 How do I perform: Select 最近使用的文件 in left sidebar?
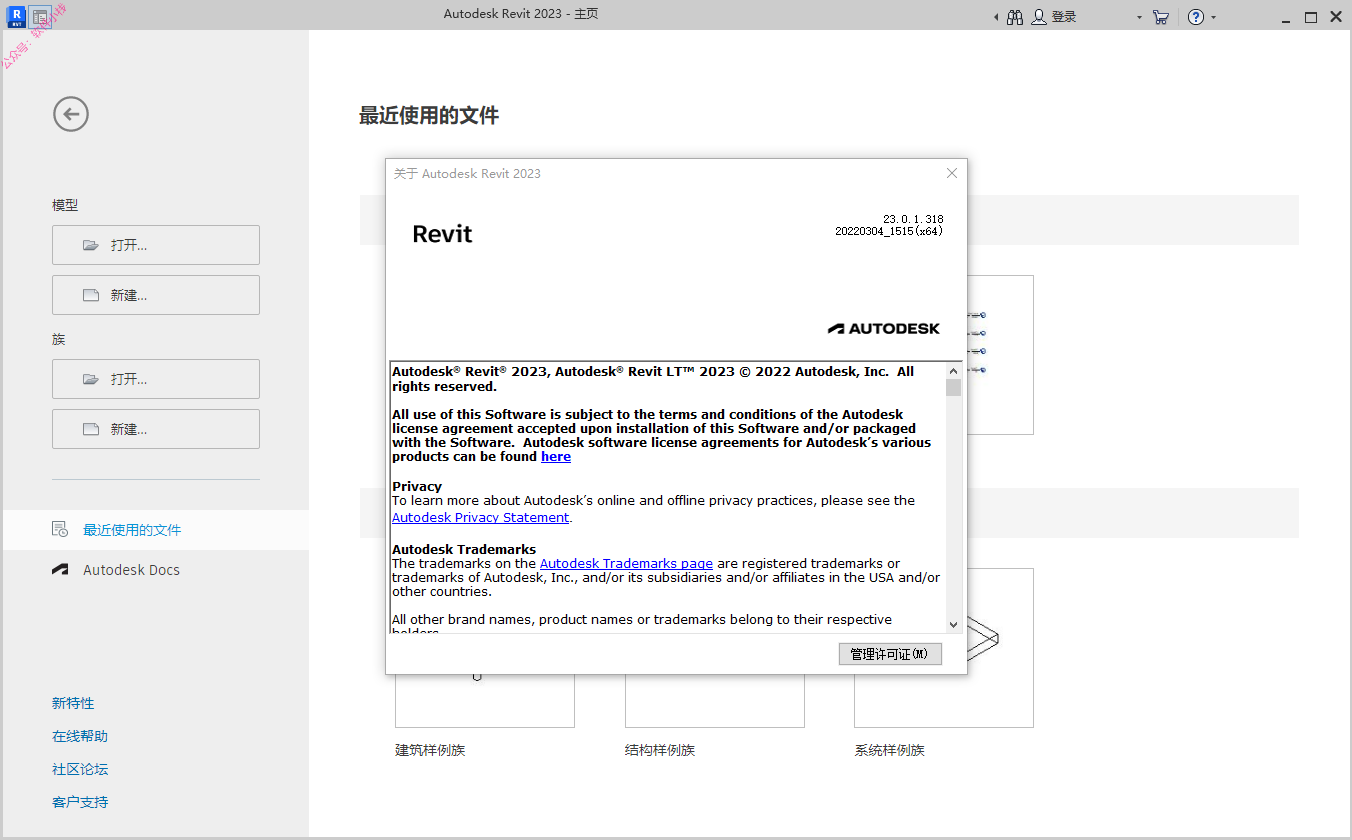tap(156, 530)
